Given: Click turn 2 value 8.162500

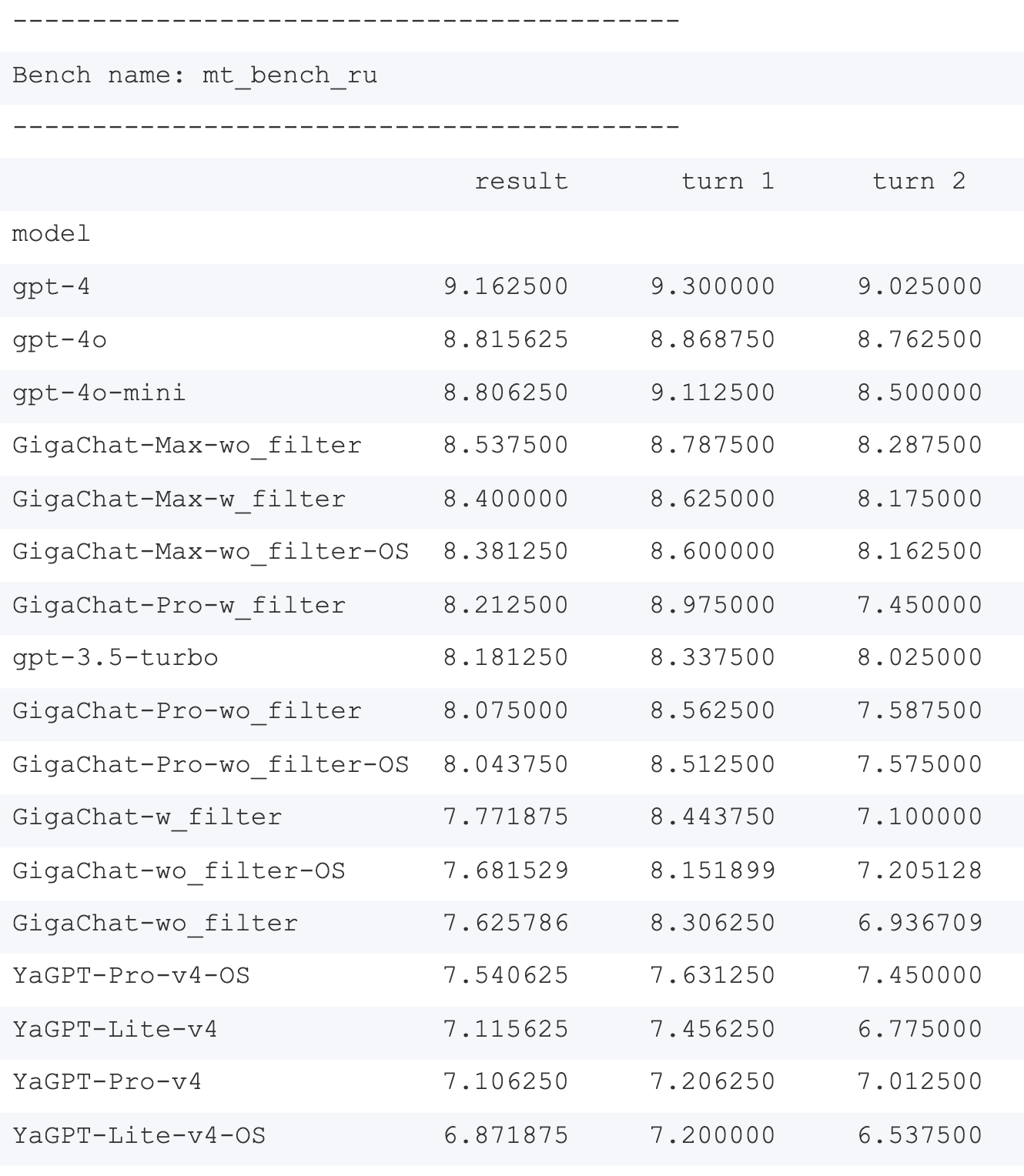Looking at the screenshot, I should click(920, 552).
